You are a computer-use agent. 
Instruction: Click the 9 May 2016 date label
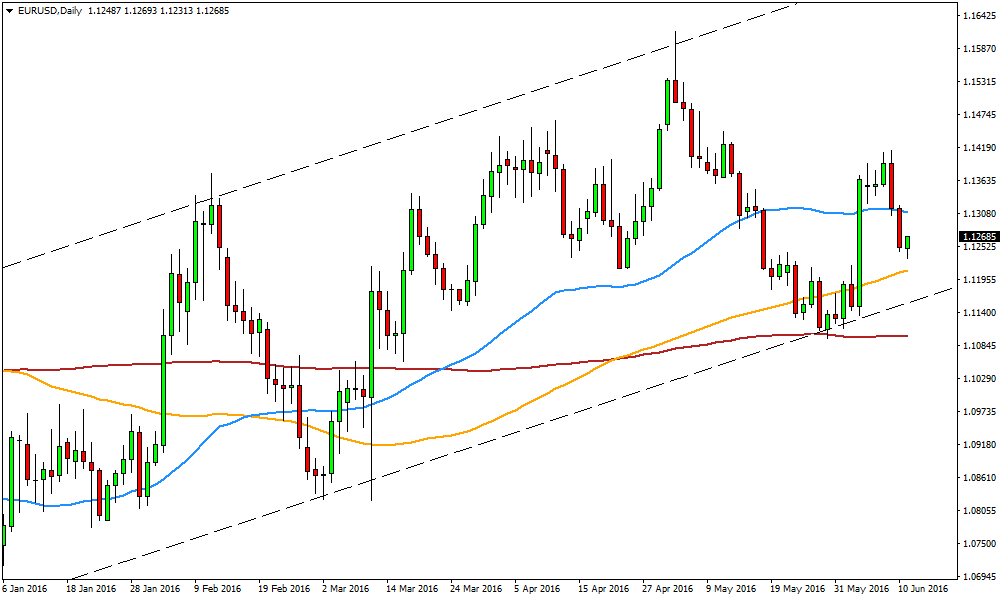(x=730, y=589)
